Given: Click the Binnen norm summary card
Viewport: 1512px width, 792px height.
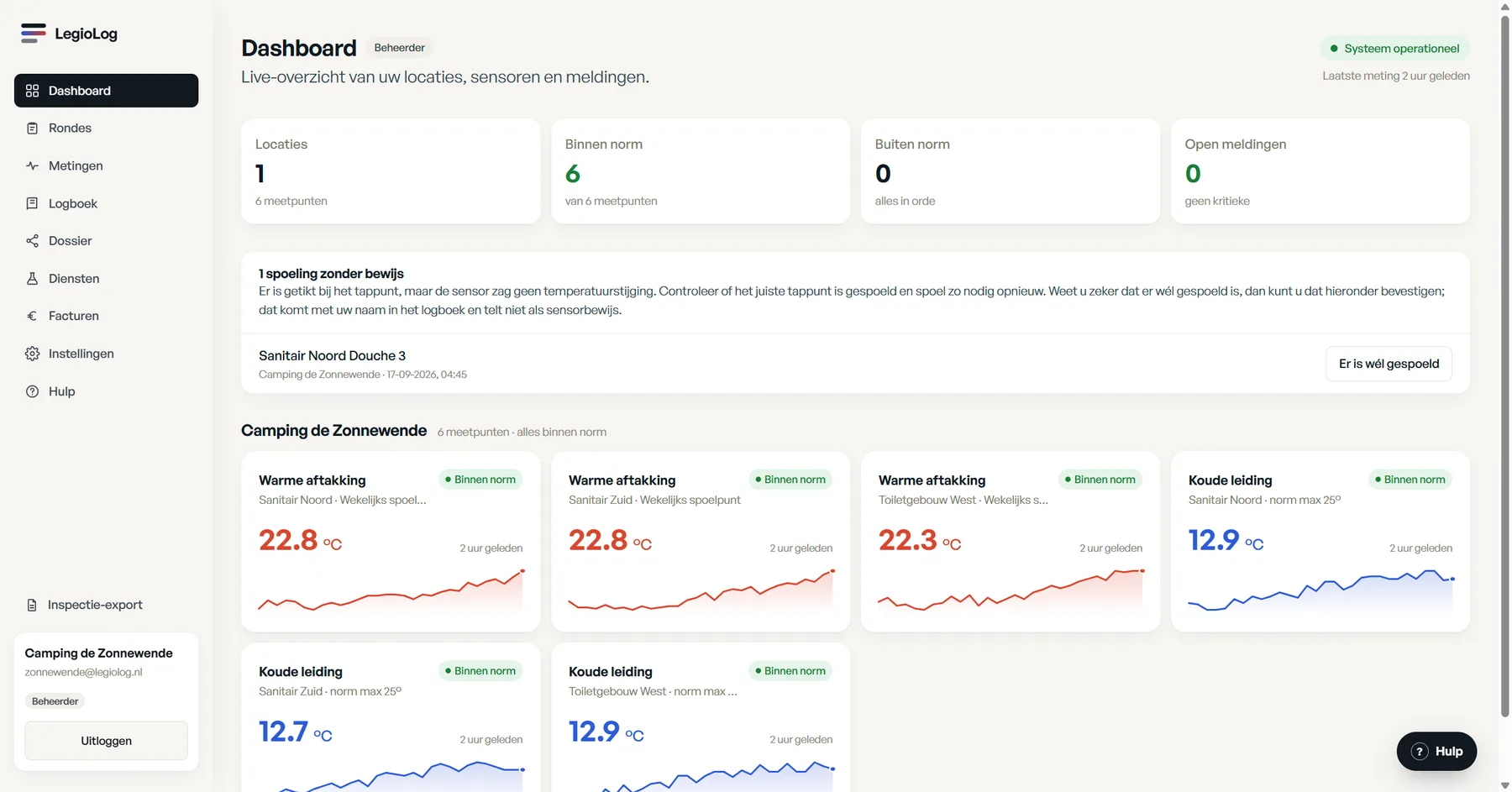Looking at the screenshot, I should point(701,171).
